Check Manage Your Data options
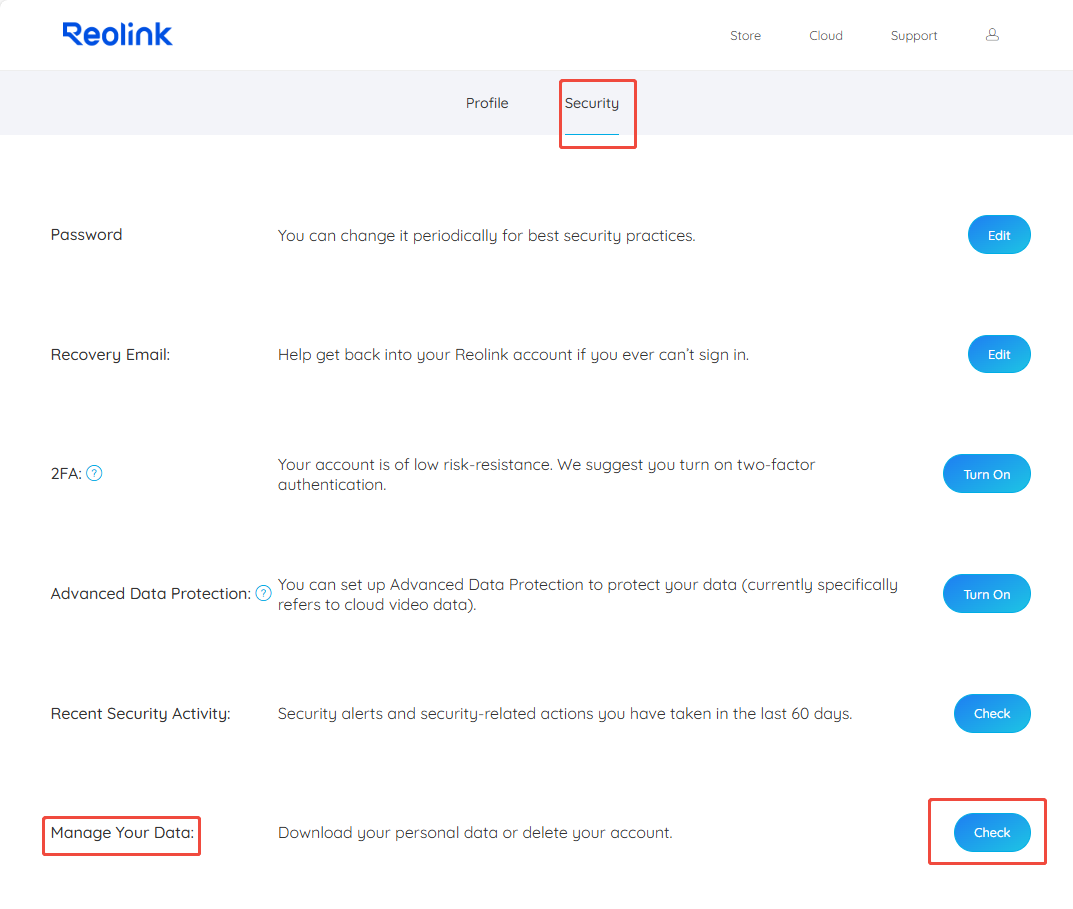1073x909 pixels. 992,832
